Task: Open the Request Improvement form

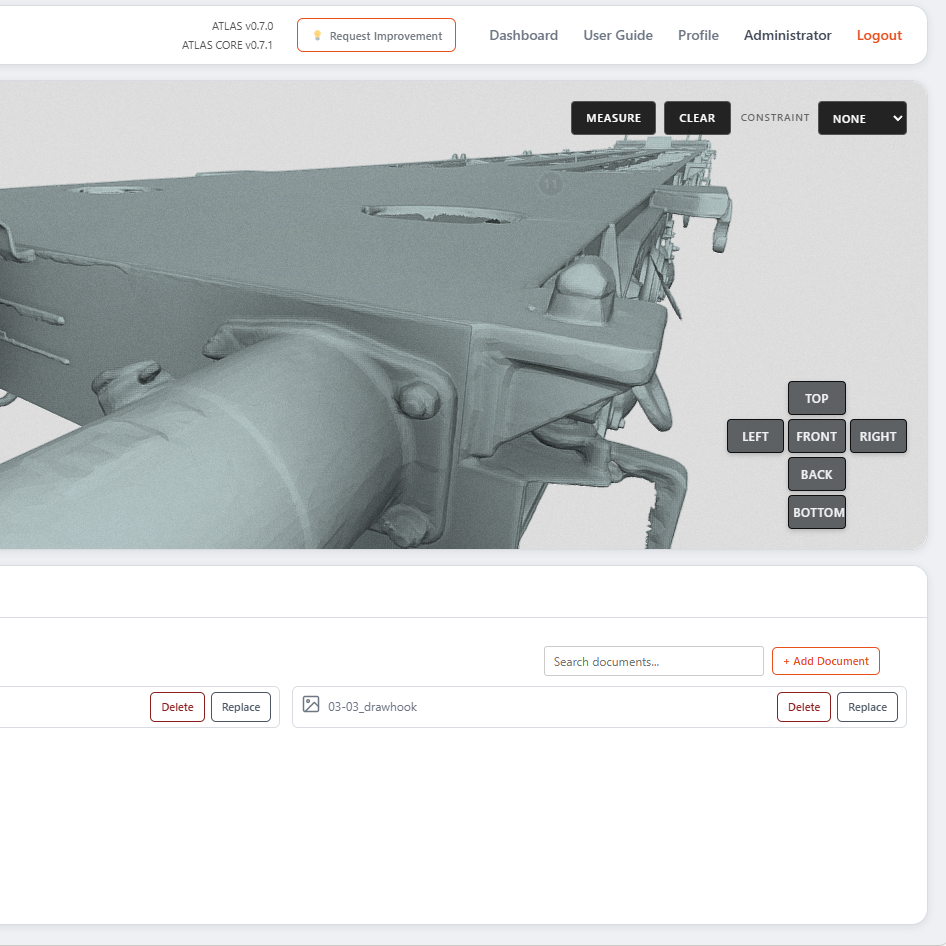Action: tap(376, 36)
